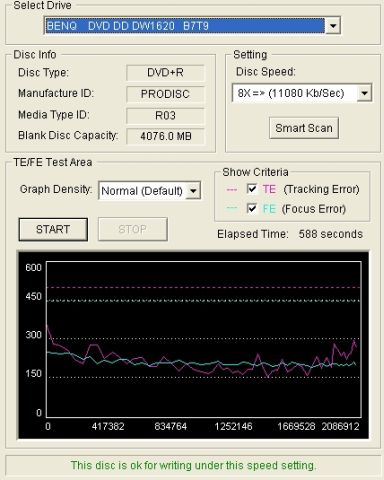
Task: Click the selected BENQ DVD DD DW1620 drive text
Action: point(127,26)
